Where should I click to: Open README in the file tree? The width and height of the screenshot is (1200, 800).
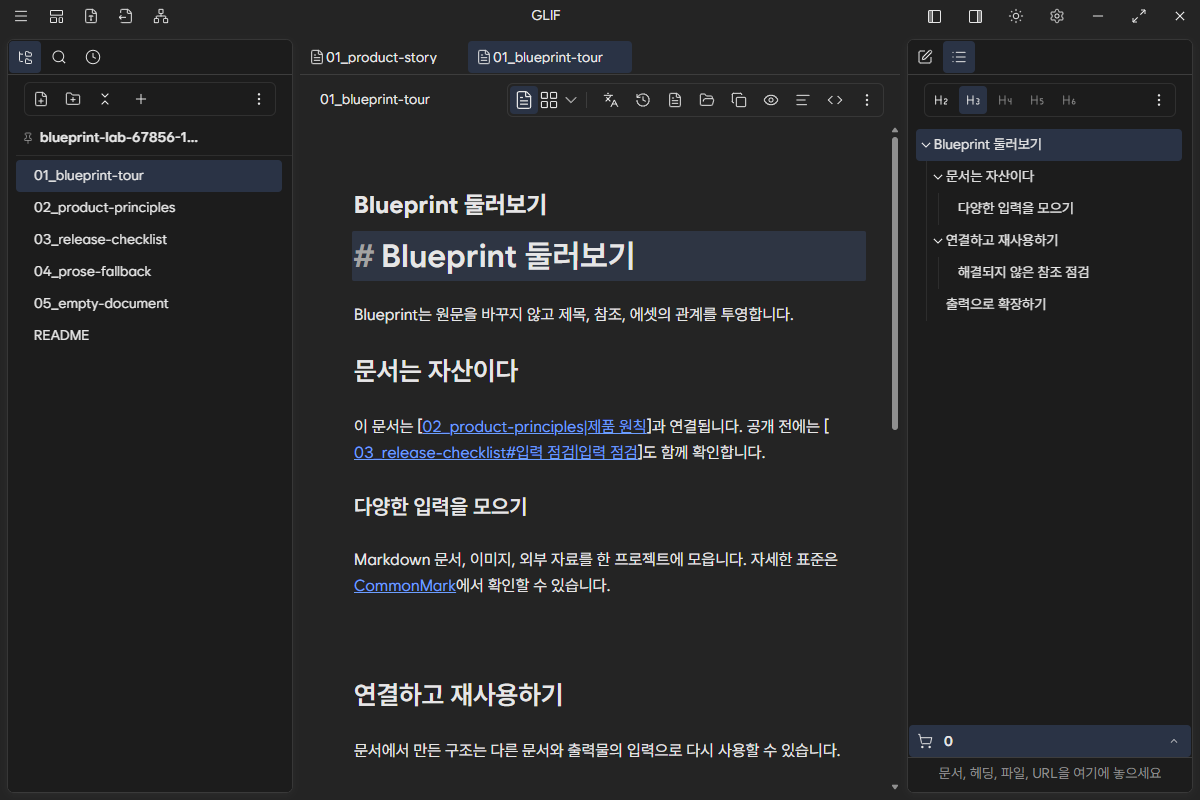point(149,335)
